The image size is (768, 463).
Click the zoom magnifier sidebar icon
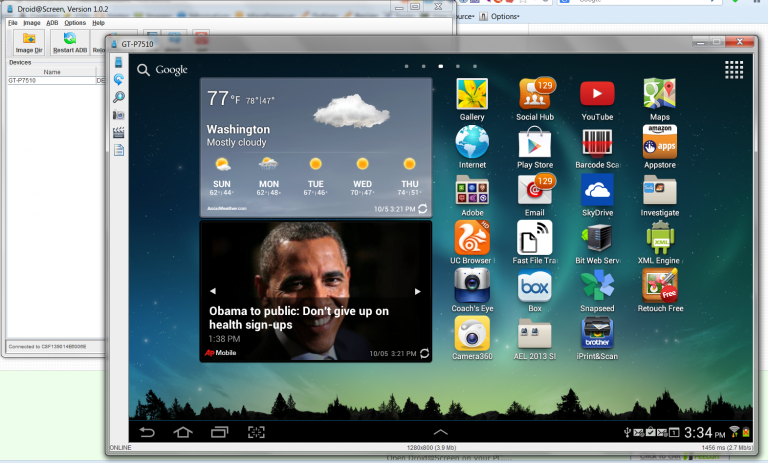point(119,97)
